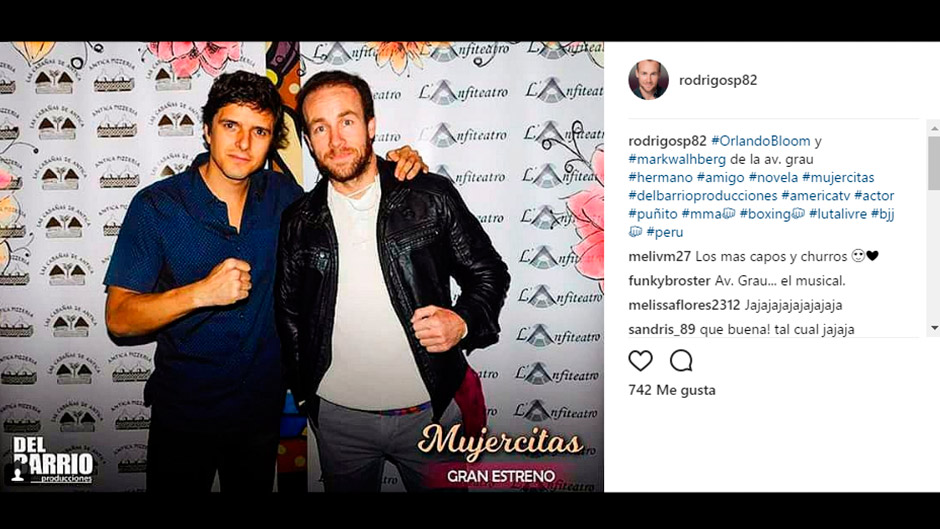Open the #OrlandoBloom hashtag
The image size is (940, 529).
(x=761, y=141)
